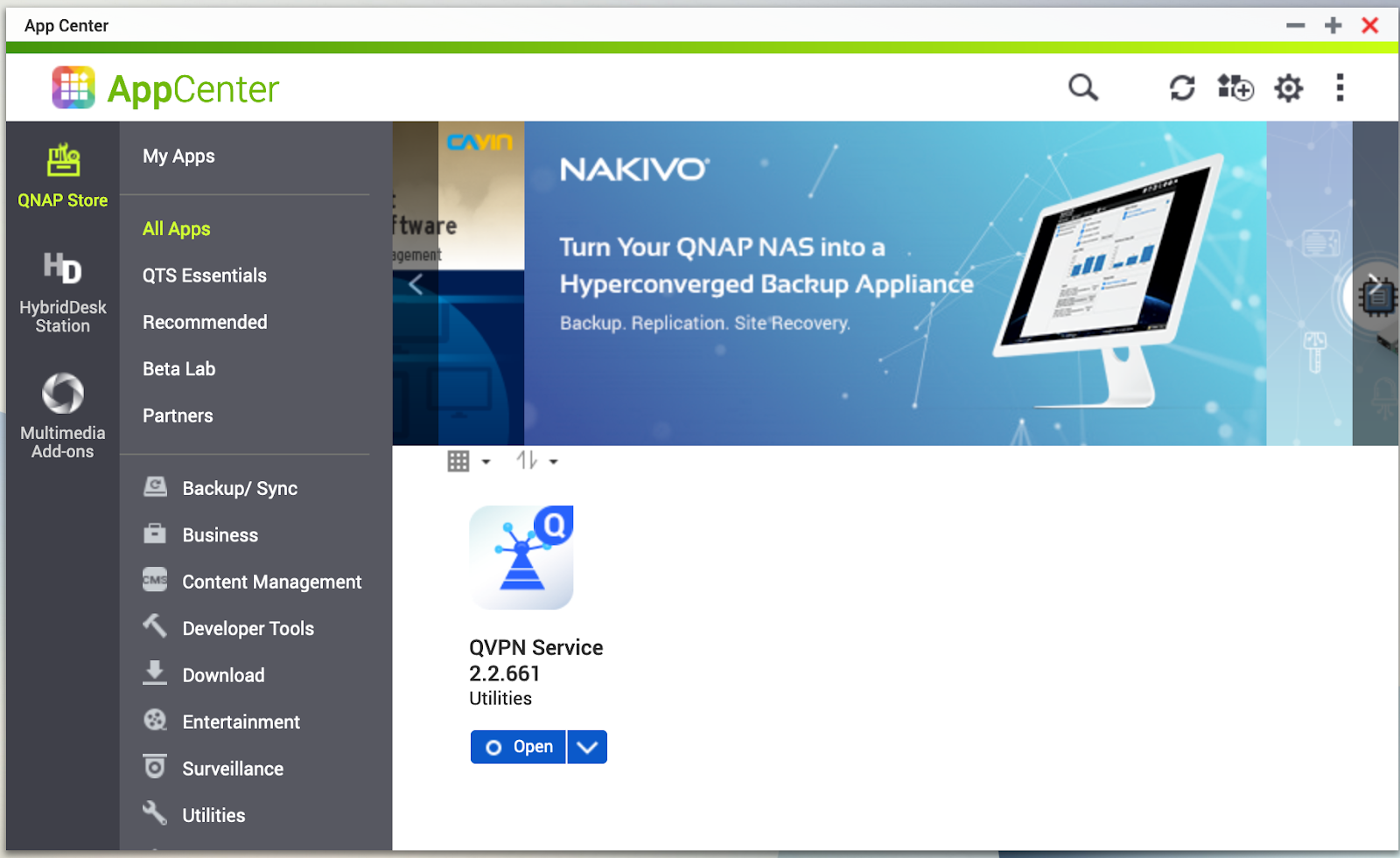The height and width of the screenshot is (858, 1400).
Task: Refresh the app list
Action: click(x=1182, y=87)
